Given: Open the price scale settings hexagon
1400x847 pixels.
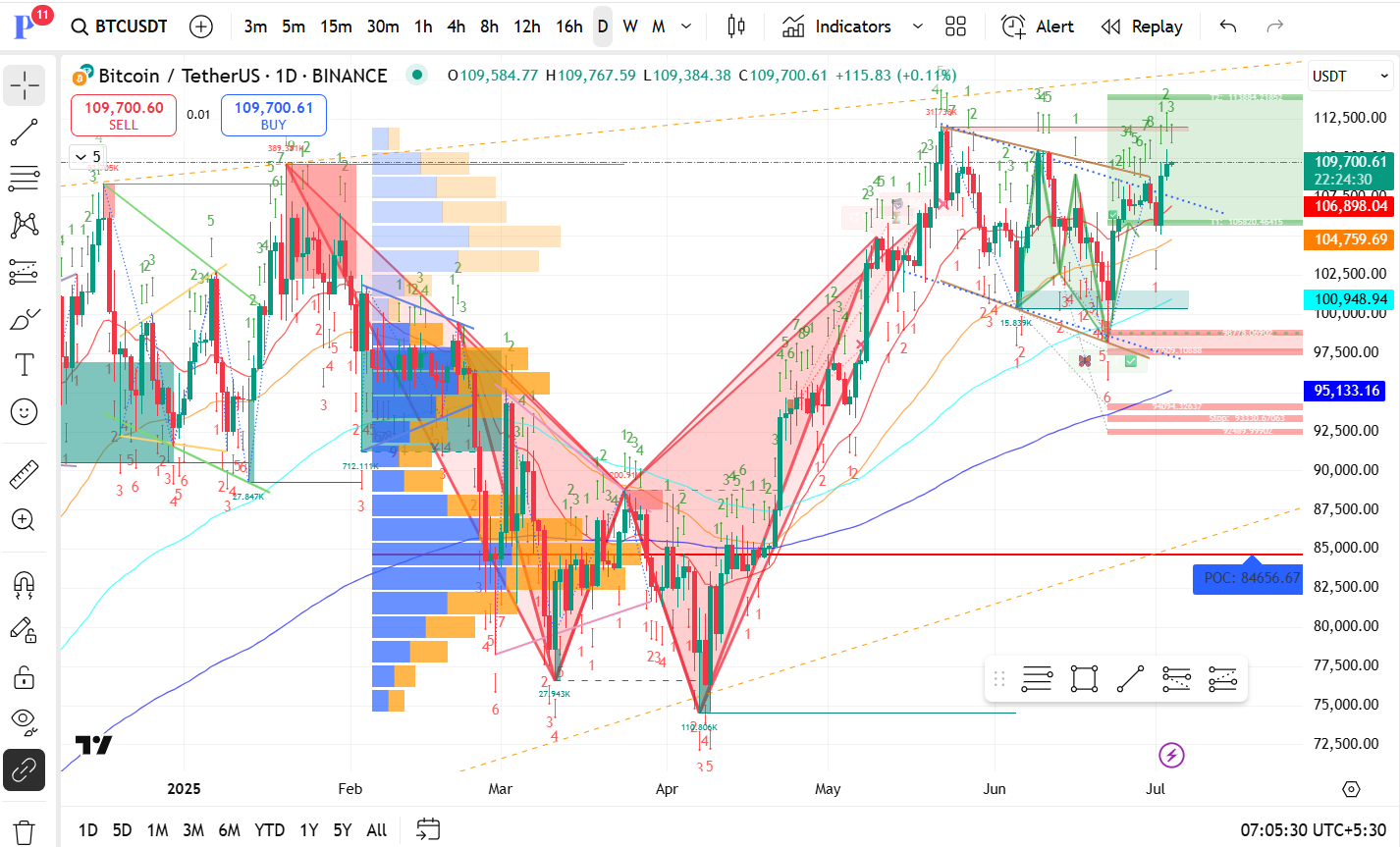Looking at the screenshot, I should (x=1352, y=789).
